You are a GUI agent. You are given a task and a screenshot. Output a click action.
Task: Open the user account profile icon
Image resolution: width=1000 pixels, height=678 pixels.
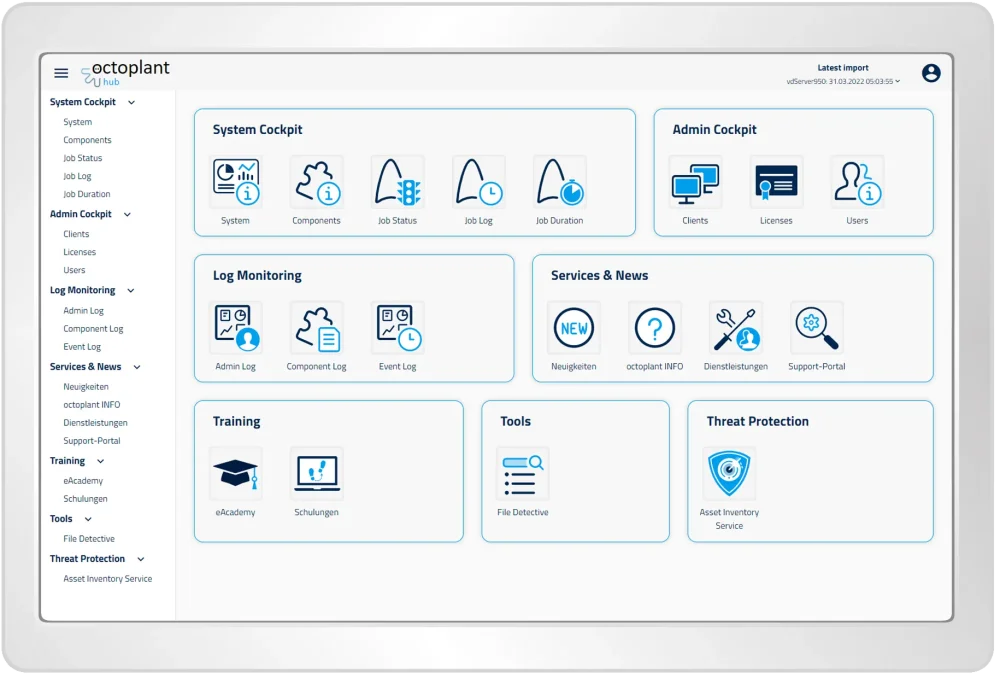pos(931,73)
